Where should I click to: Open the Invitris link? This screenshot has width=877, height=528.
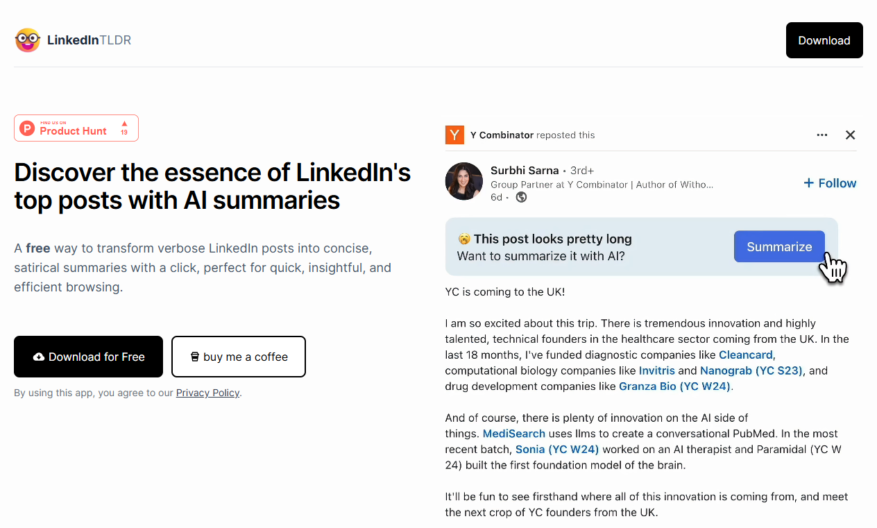click(x=657, y=370)
